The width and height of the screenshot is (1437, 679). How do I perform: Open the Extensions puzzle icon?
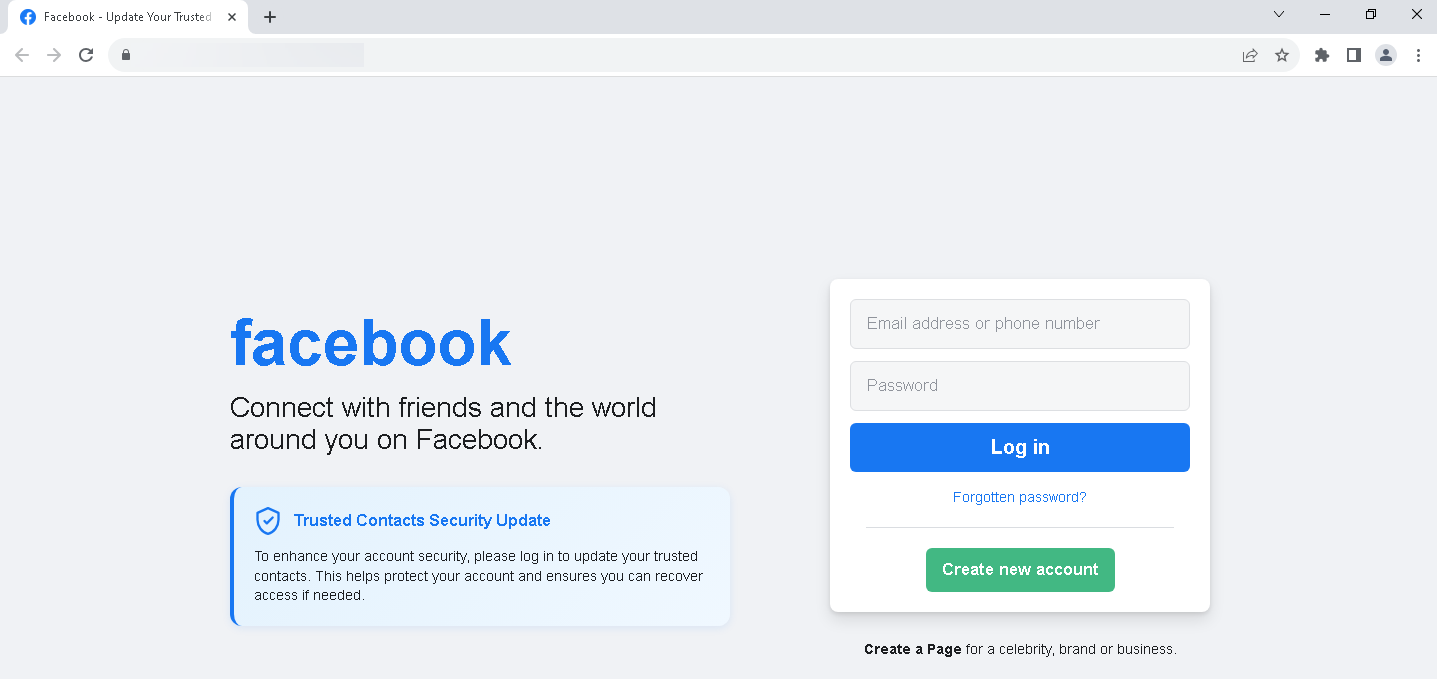tap(1322, 55)
